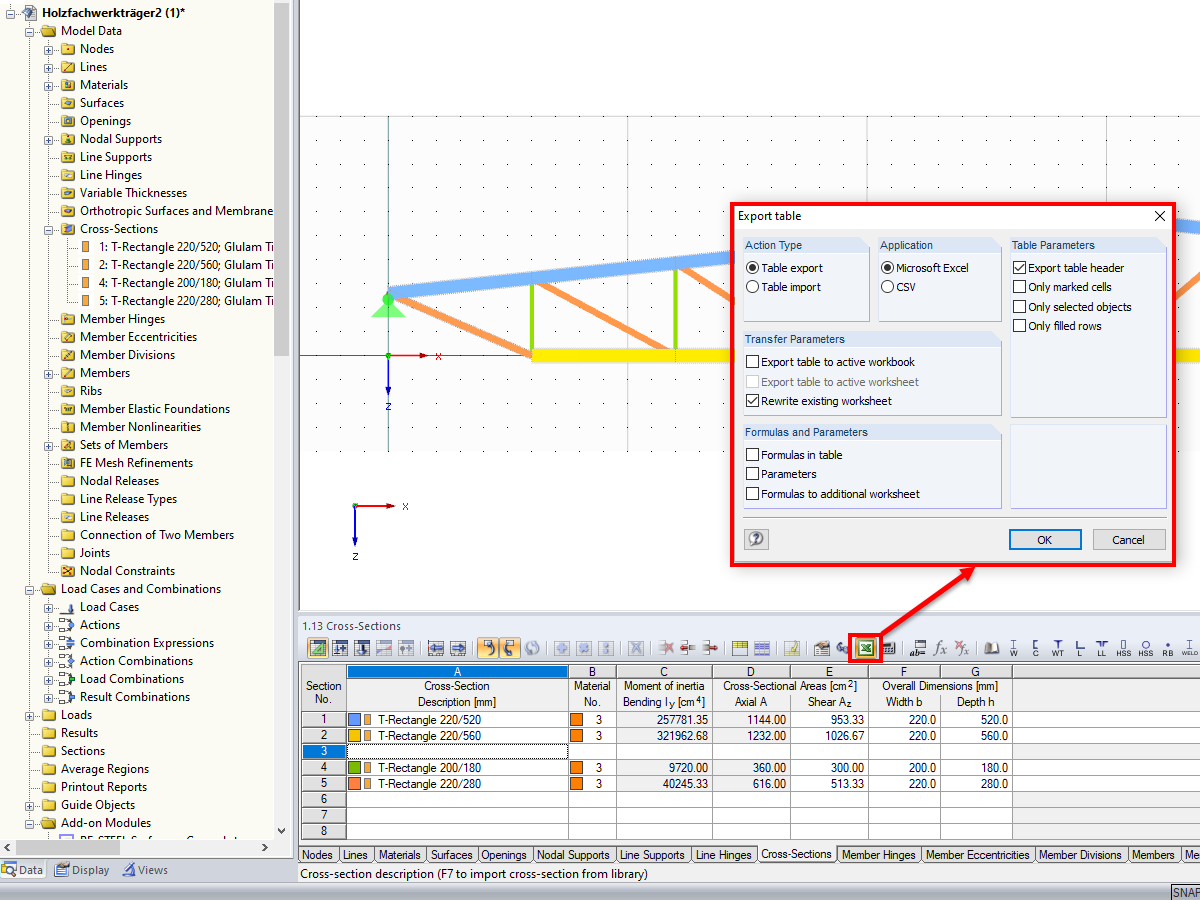The image size is (1200, 900).
Task: Click the RB round bar section icon
Action: 1167,648
